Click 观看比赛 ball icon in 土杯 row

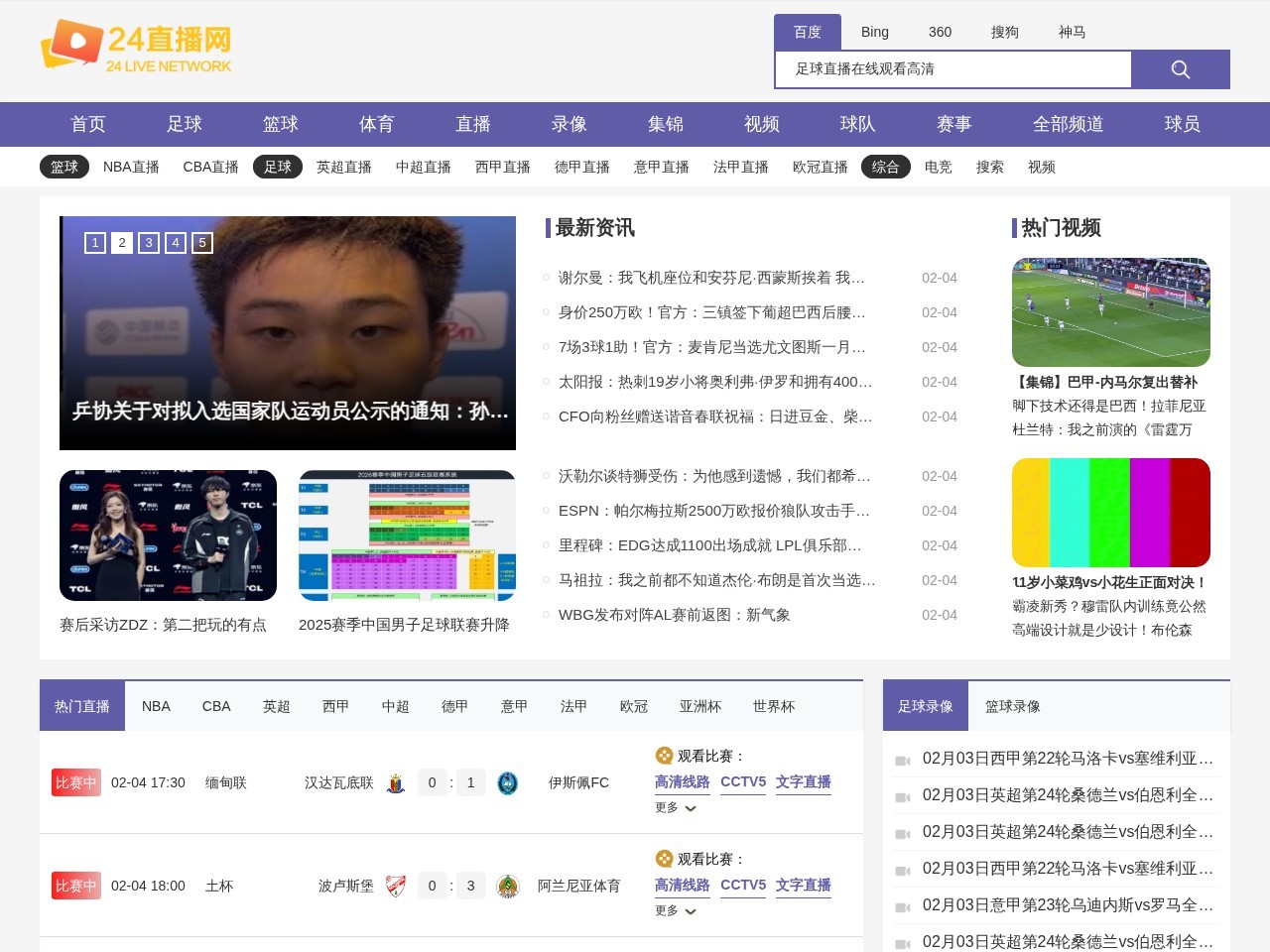point(664,859)
